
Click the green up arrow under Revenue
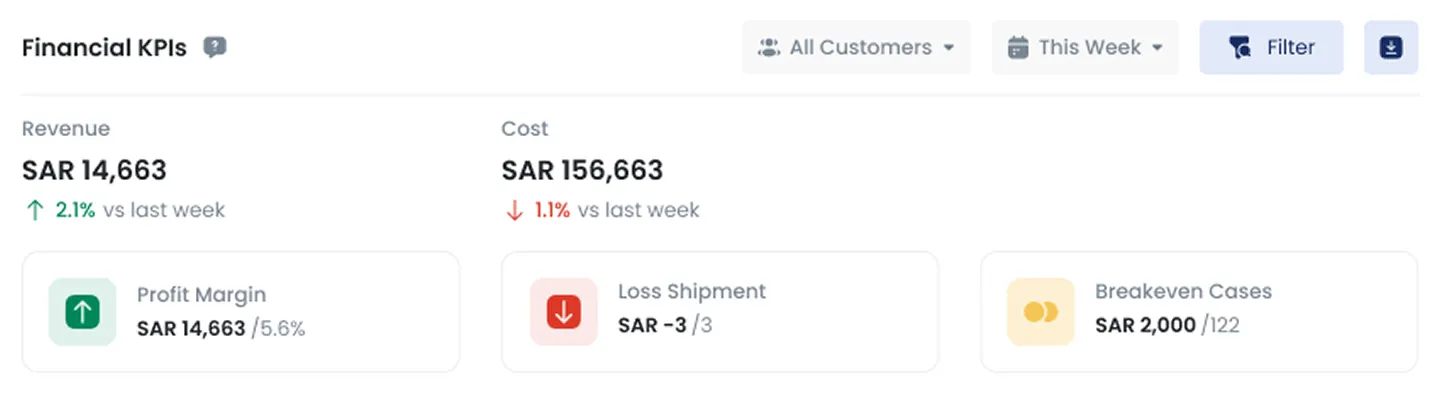click(36, 210)
